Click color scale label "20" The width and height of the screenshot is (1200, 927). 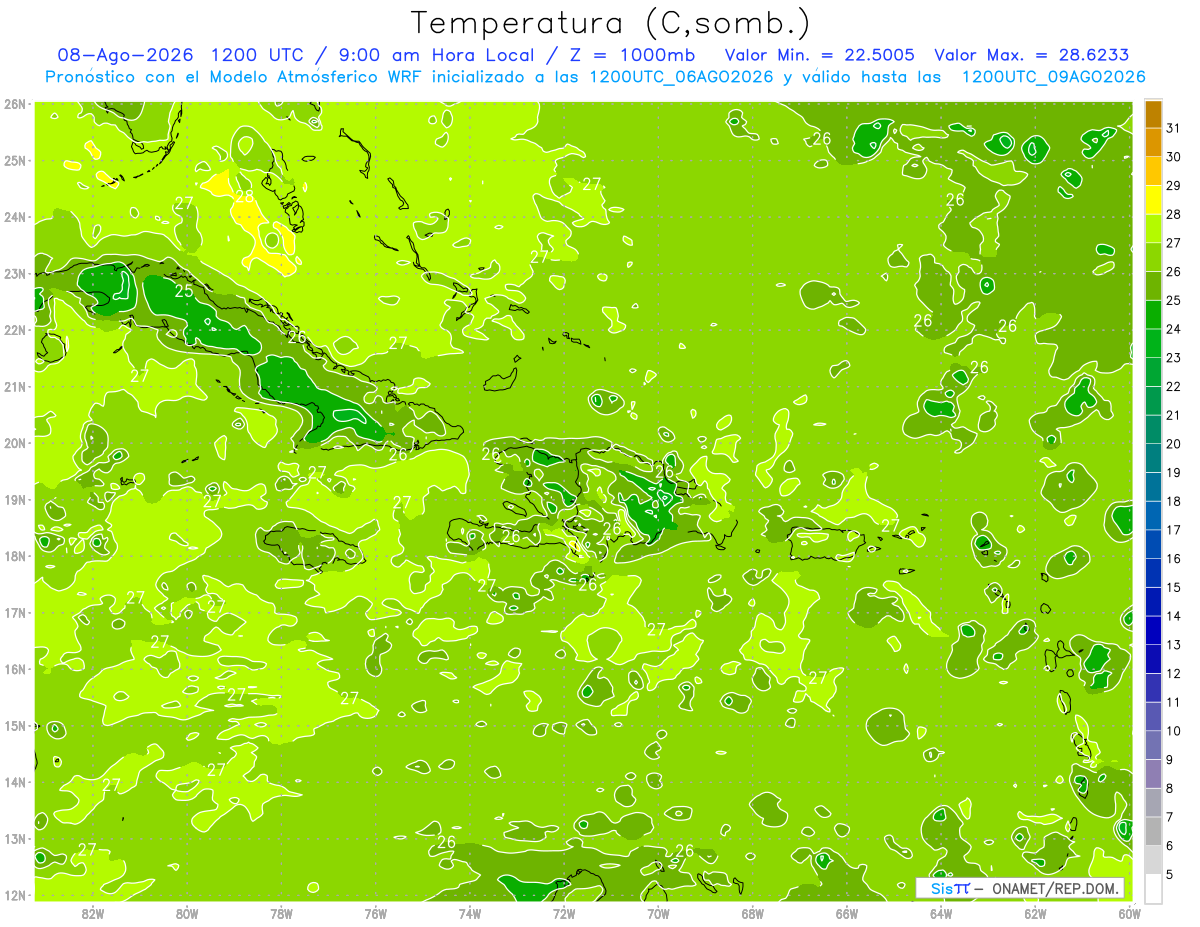[x=1174, y=444]
